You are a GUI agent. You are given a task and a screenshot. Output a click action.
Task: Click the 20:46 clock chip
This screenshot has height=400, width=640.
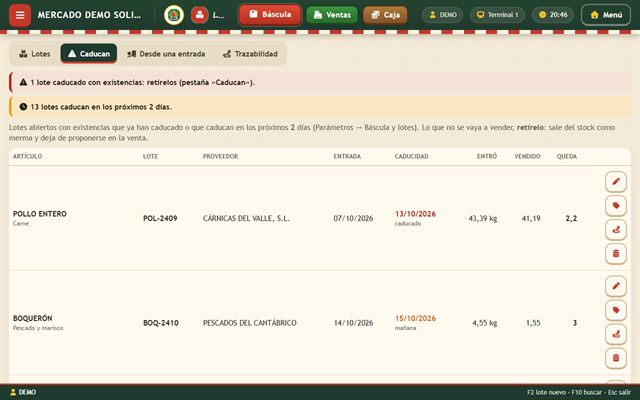(x=553, y=15)
